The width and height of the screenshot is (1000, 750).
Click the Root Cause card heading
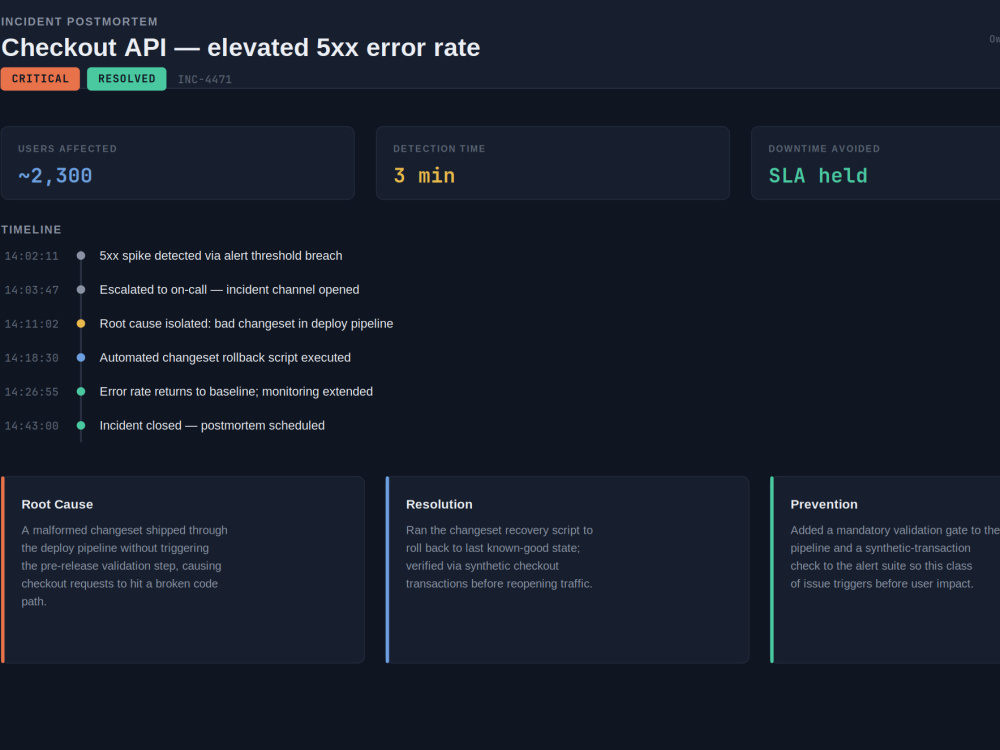(x=57, y=504)
